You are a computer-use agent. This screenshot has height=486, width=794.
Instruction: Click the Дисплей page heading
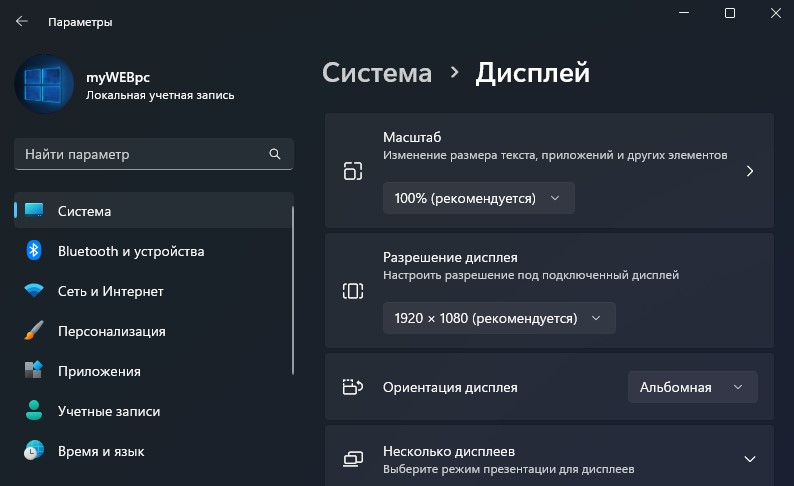click(x=533, y=73)
